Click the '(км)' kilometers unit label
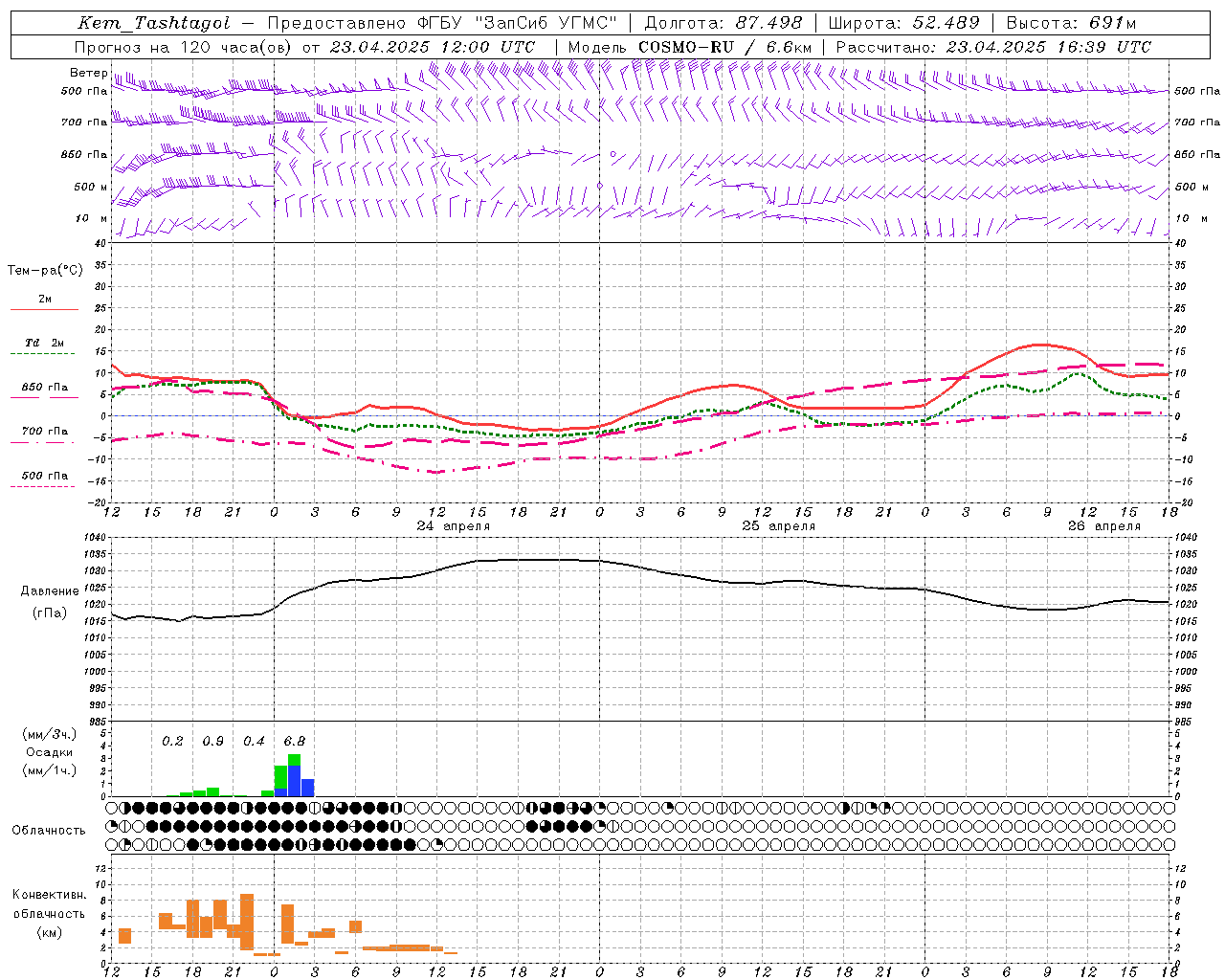The height and width of the screenshot is (980, 1225). (x=50, y=932)
